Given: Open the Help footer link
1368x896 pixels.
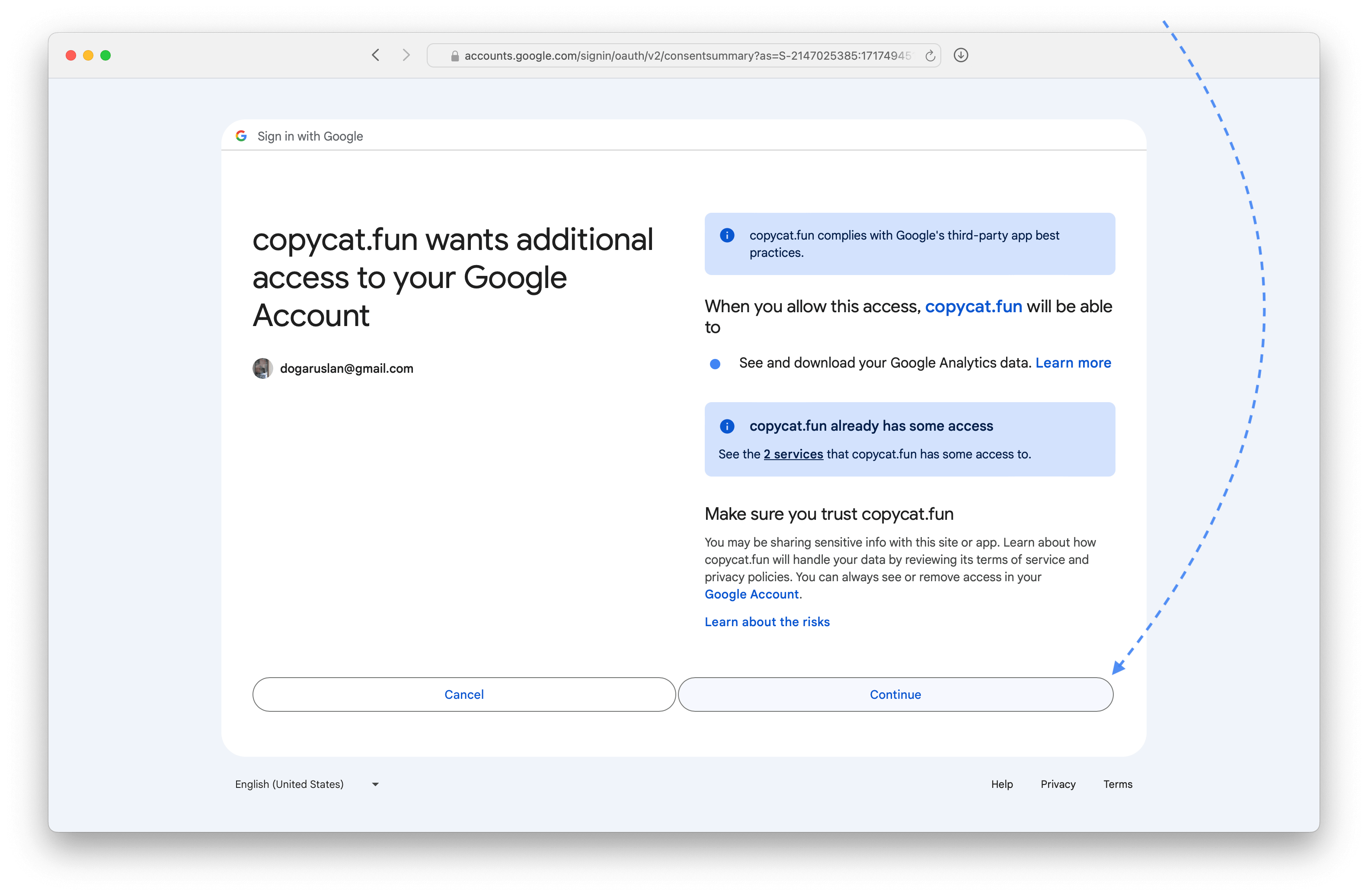Looking at the screenshot, I should [x=1001, y=784].
